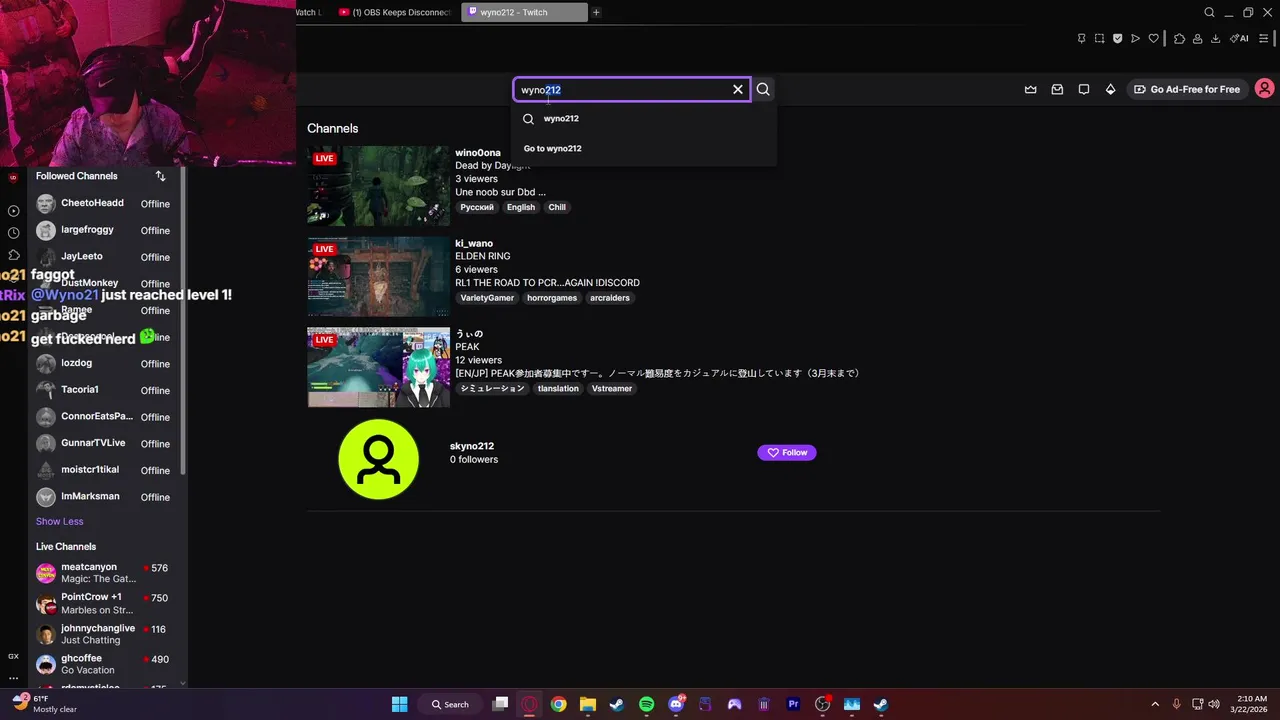Sort followed channels with arrows icon
1280x720 pixels.
pyautogui.click(x=160, y=176)
